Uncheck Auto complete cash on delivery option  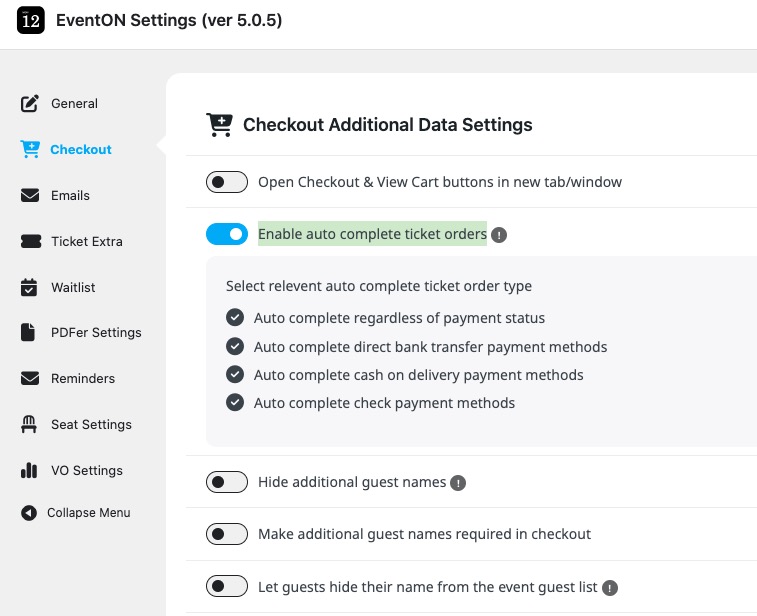(235, 375)
